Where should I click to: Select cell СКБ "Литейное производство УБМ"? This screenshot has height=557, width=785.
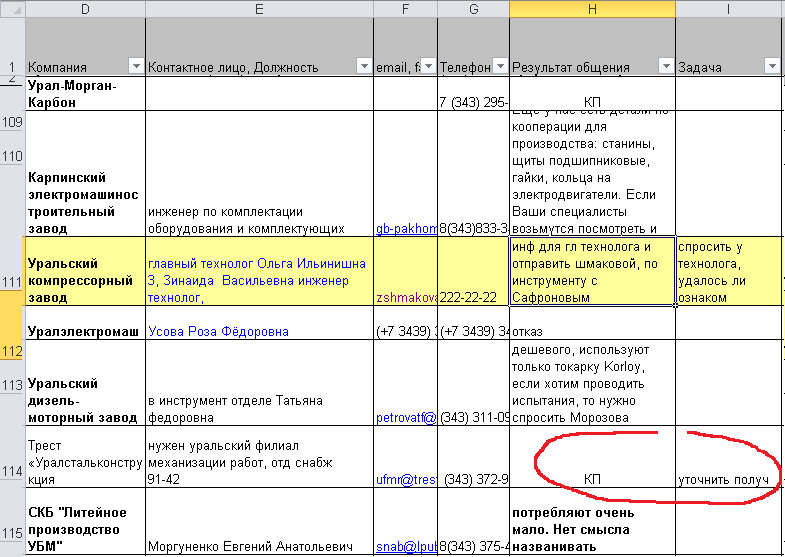click(x=85, y=521)
